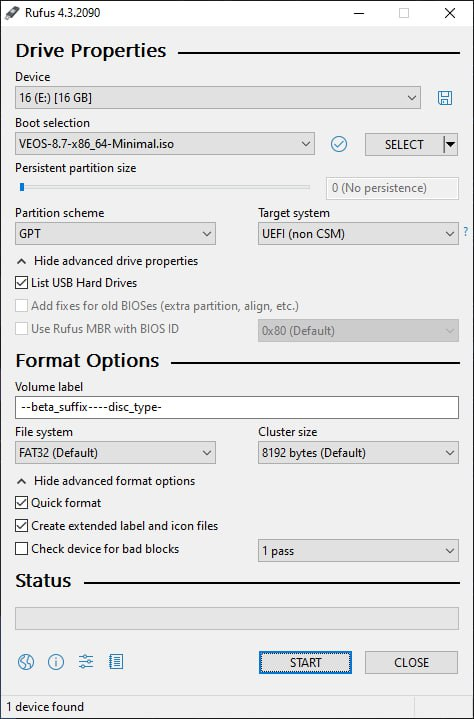Open the Device 16 (E:) dropdown
This screenshot has height=719, width=474.
pos(218,98)
